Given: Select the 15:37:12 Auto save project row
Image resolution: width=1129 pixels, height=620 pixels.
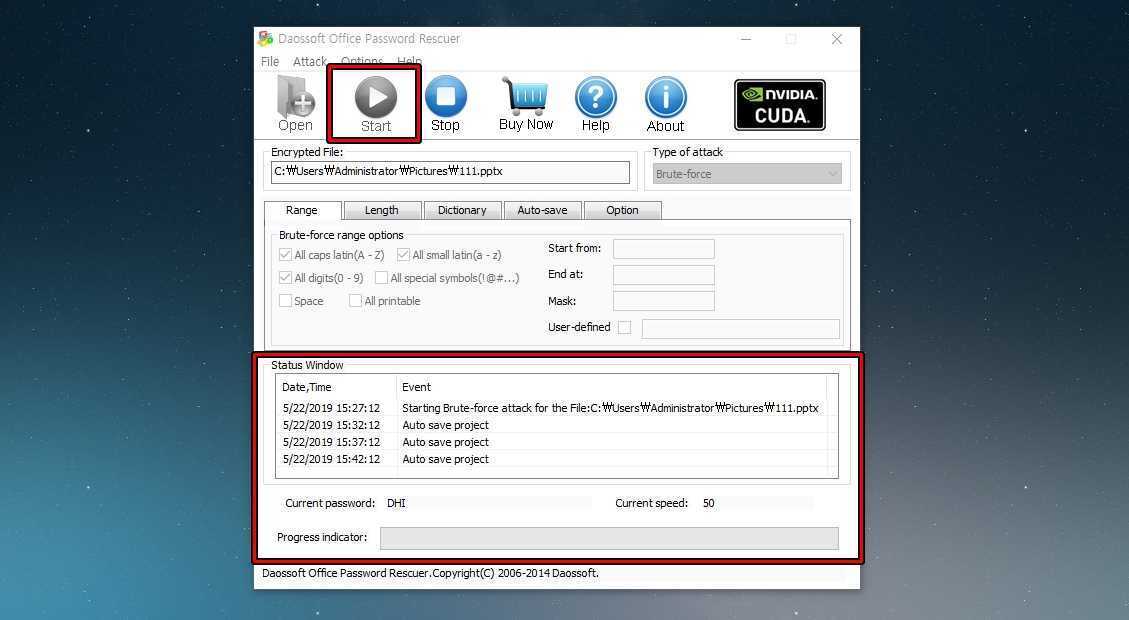Looking at the screenshot, I should [x=552, y=442].
